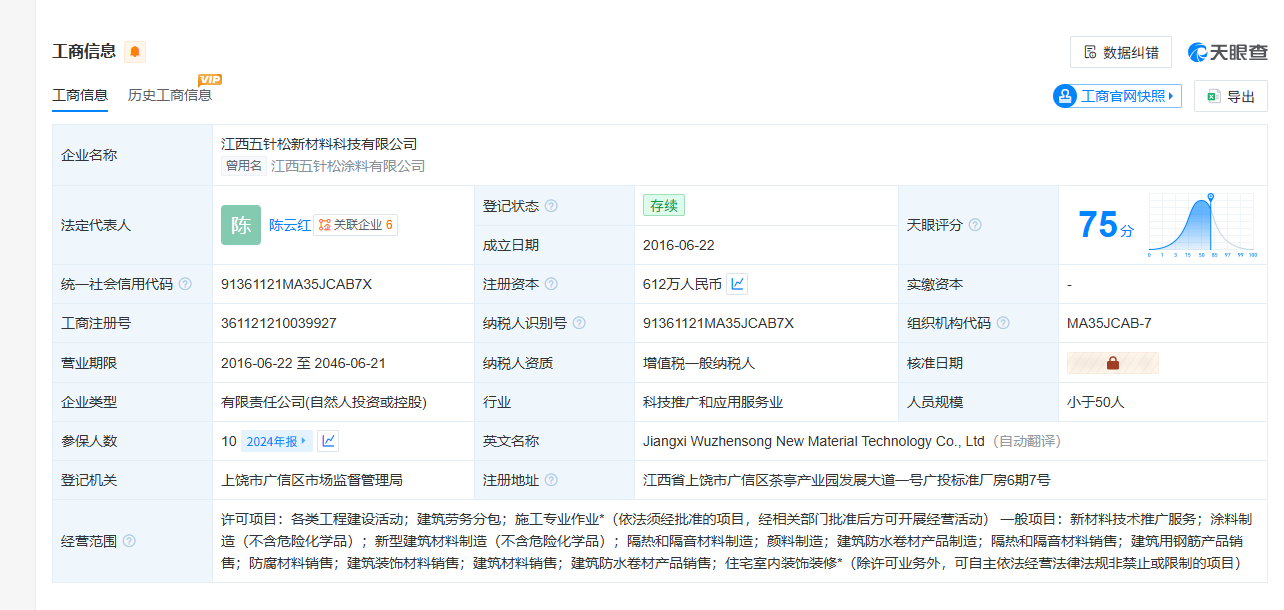Click help icon next to 统一社会信用代码
This screenshot has height=610, width=1284.
click(185, 284)
